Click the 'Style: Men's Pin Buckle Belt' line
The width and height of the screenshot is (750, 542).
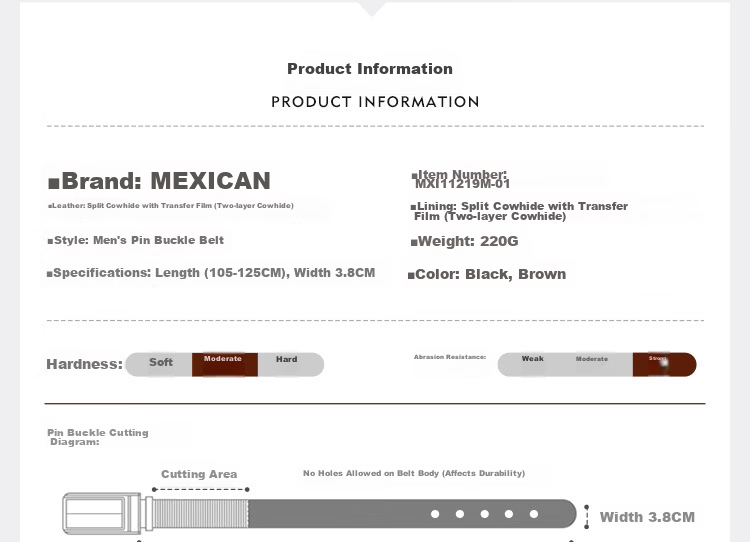tap(135, 240)
